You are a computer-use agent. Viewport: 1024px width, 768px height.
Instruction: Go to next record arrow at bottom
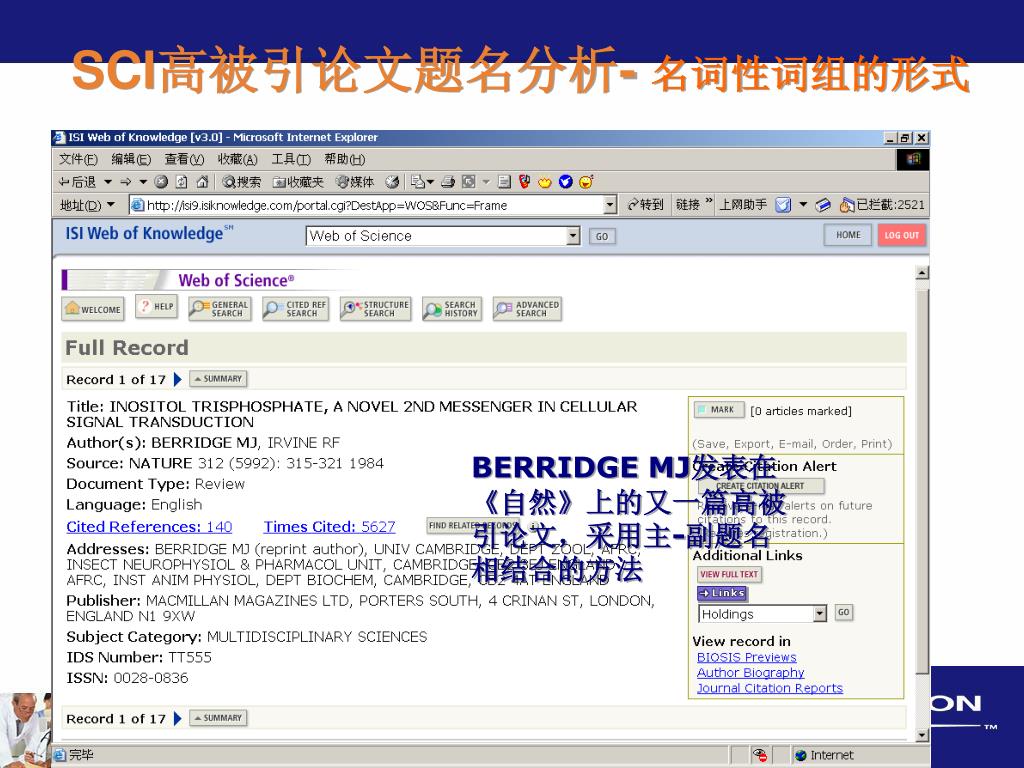click(x=178, y=718)
